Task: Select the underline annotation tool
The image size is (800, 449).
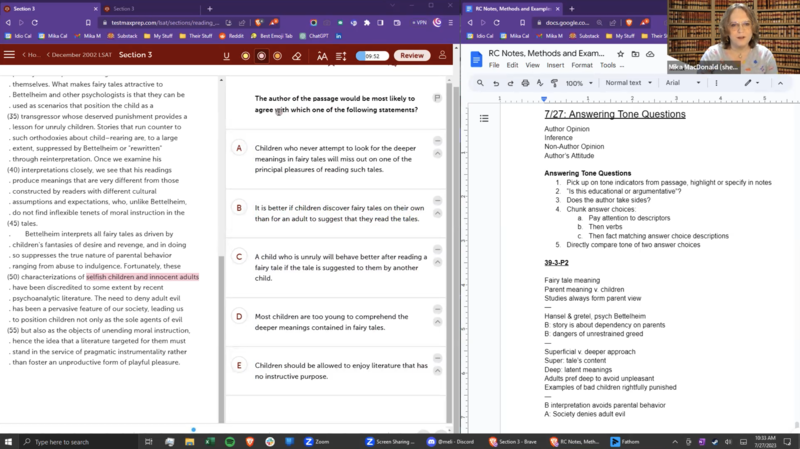Action: pos(228,56)
